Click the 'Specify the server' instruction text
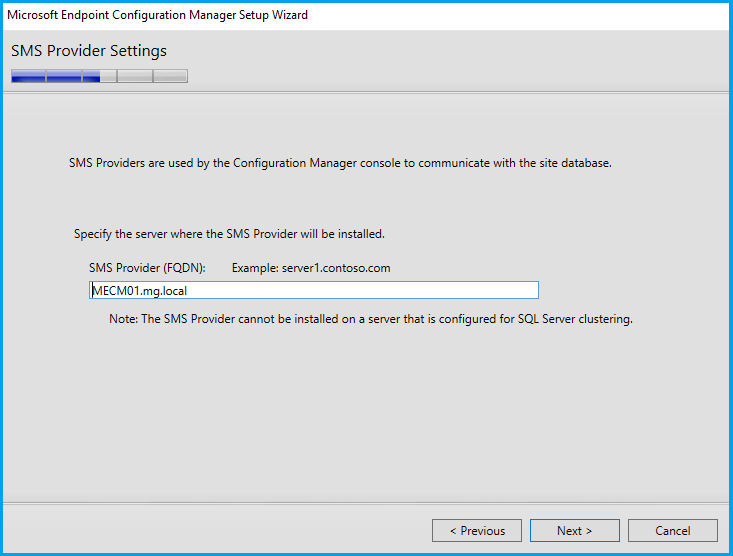This screenshot has height=556, width=733. [x=229, y=234]
